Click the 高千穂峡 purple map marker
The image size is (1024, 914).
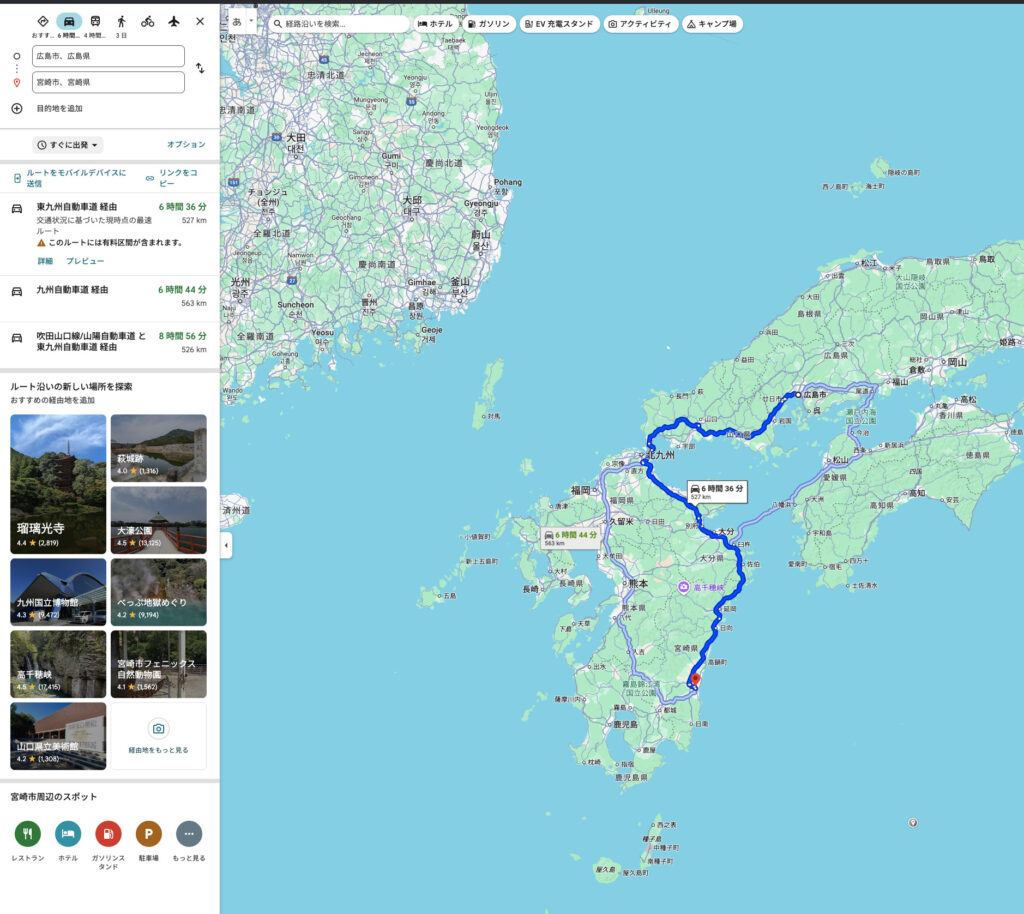[x=683, y=587]
